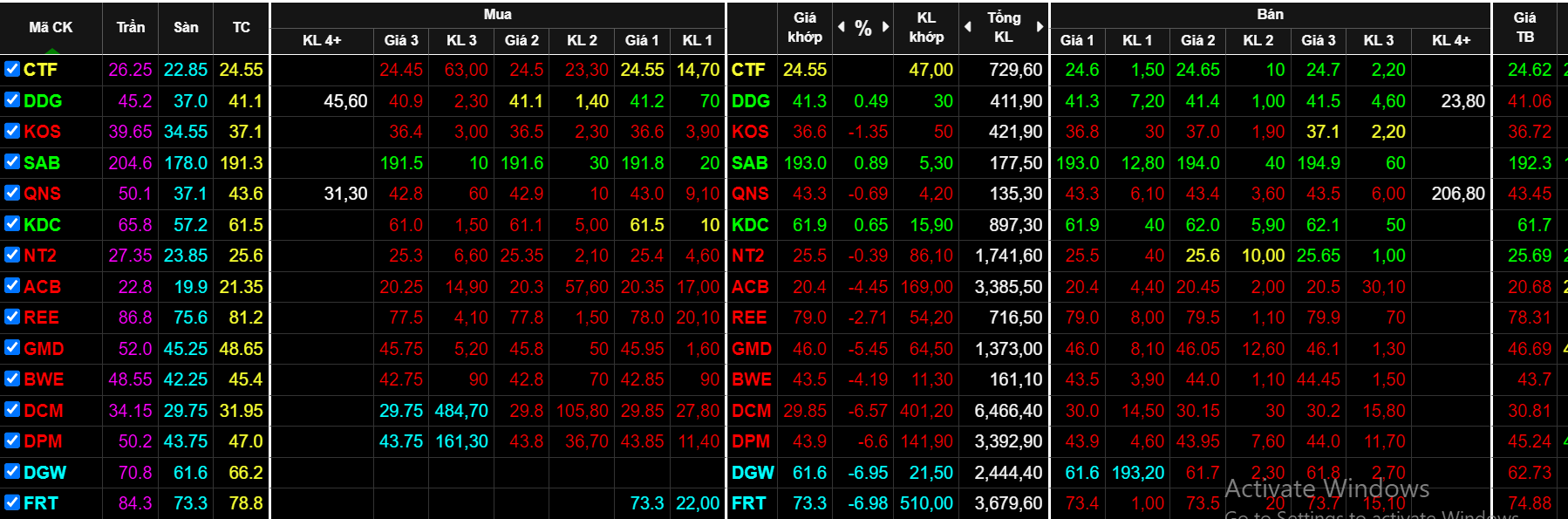Click right arrow beside Tổng KL header
This screenshot has height=519, width=1568.
(x=1040, y=27)
